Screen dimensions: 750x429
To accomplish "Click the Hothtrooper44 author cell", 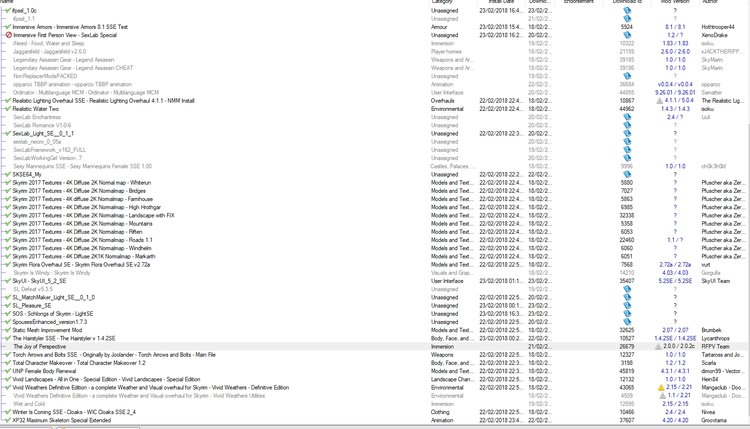I will [x=717, y=27].
